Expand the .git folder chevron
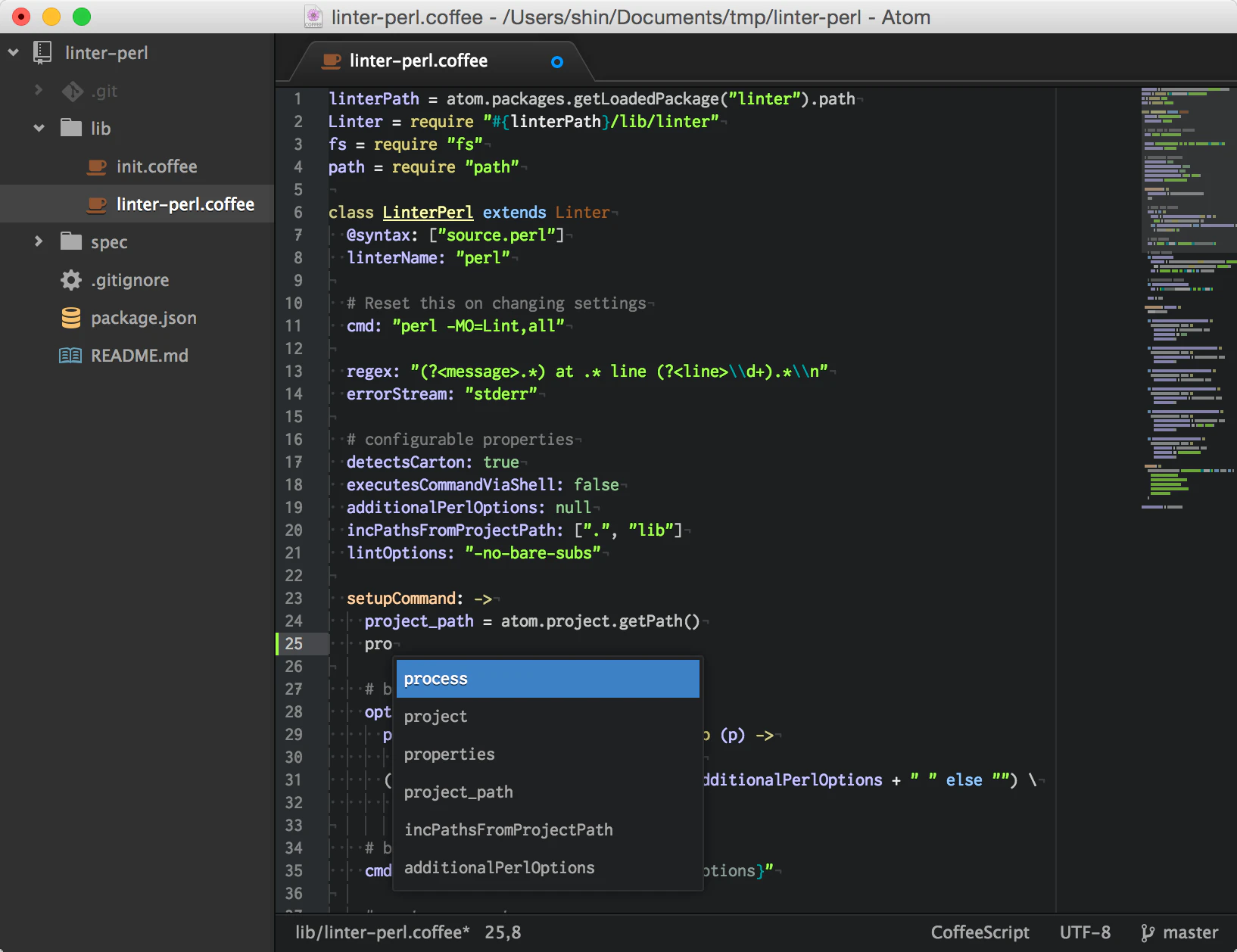This screenshot has width=1237, height=952. [39, 90]
